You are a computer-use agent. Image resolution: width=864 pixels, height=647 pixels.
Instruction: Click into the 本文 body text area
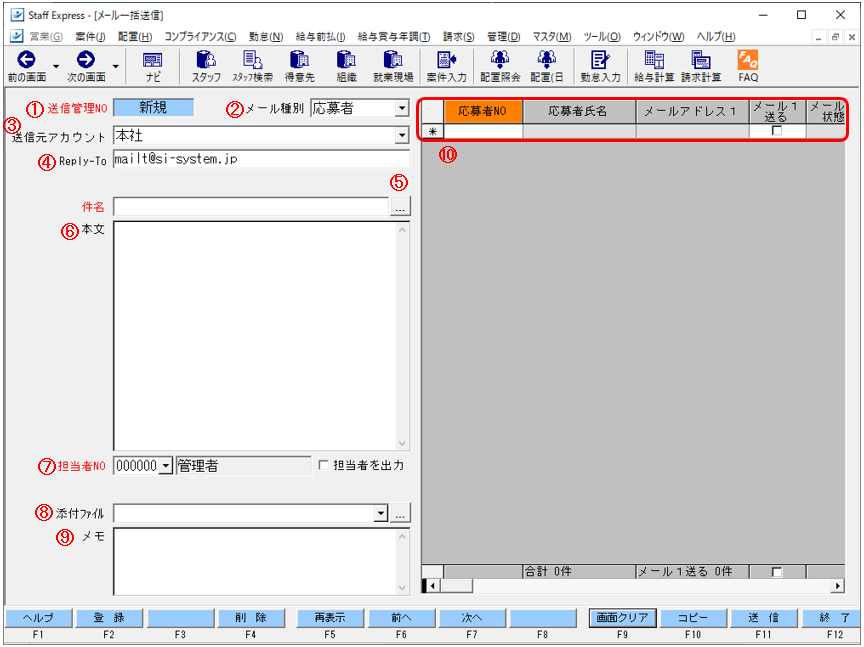click(255, 336)
